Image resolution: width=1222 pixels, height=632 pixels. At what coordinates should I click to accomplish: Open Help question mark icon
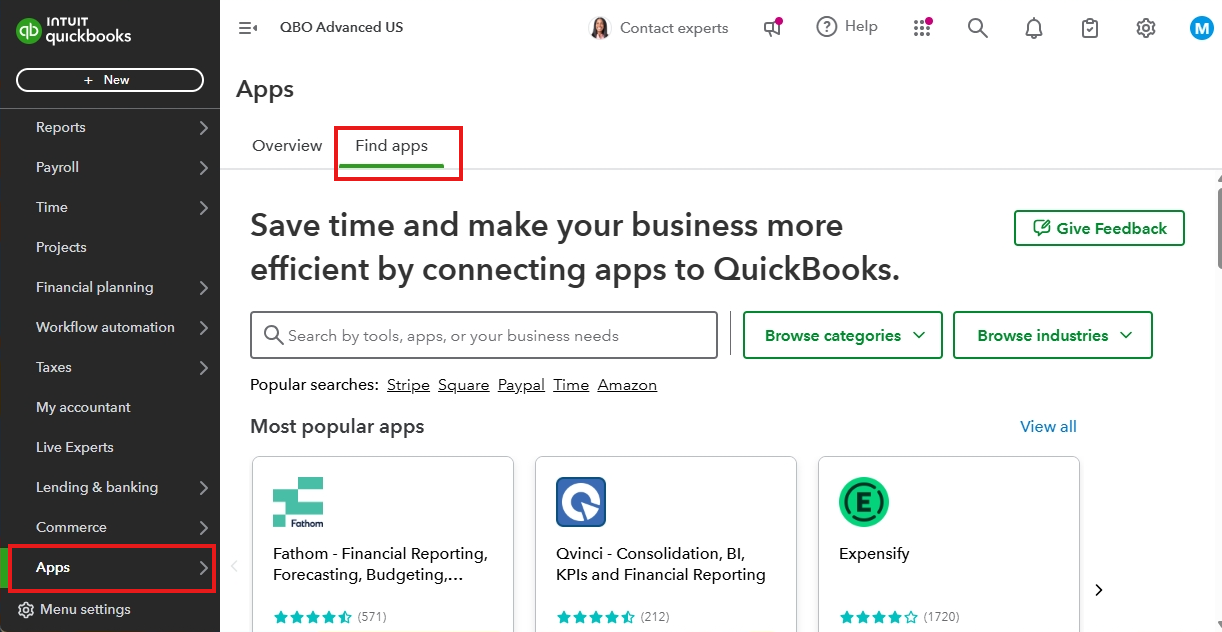pyautogui.click(x=827, y=27)
